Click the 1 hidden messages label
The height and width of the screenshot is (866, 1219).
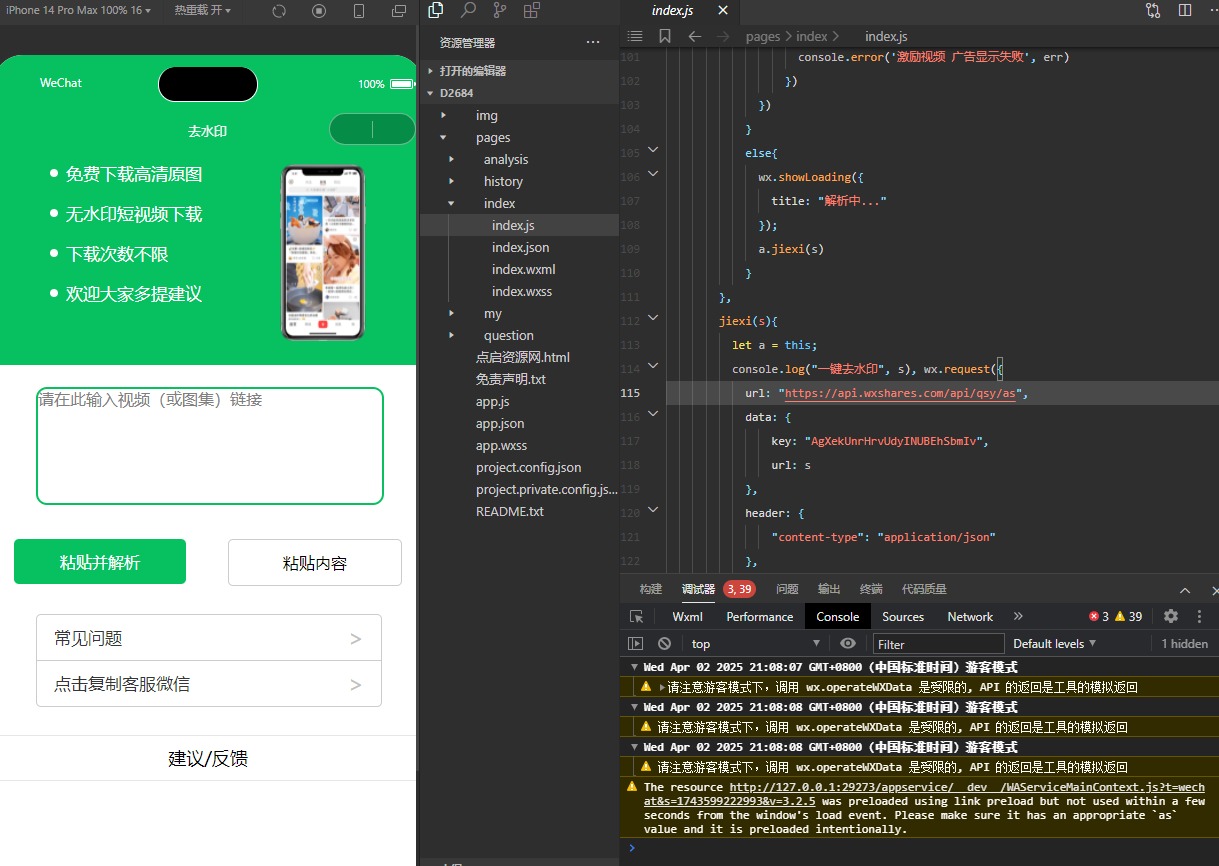click(1184, 644)
